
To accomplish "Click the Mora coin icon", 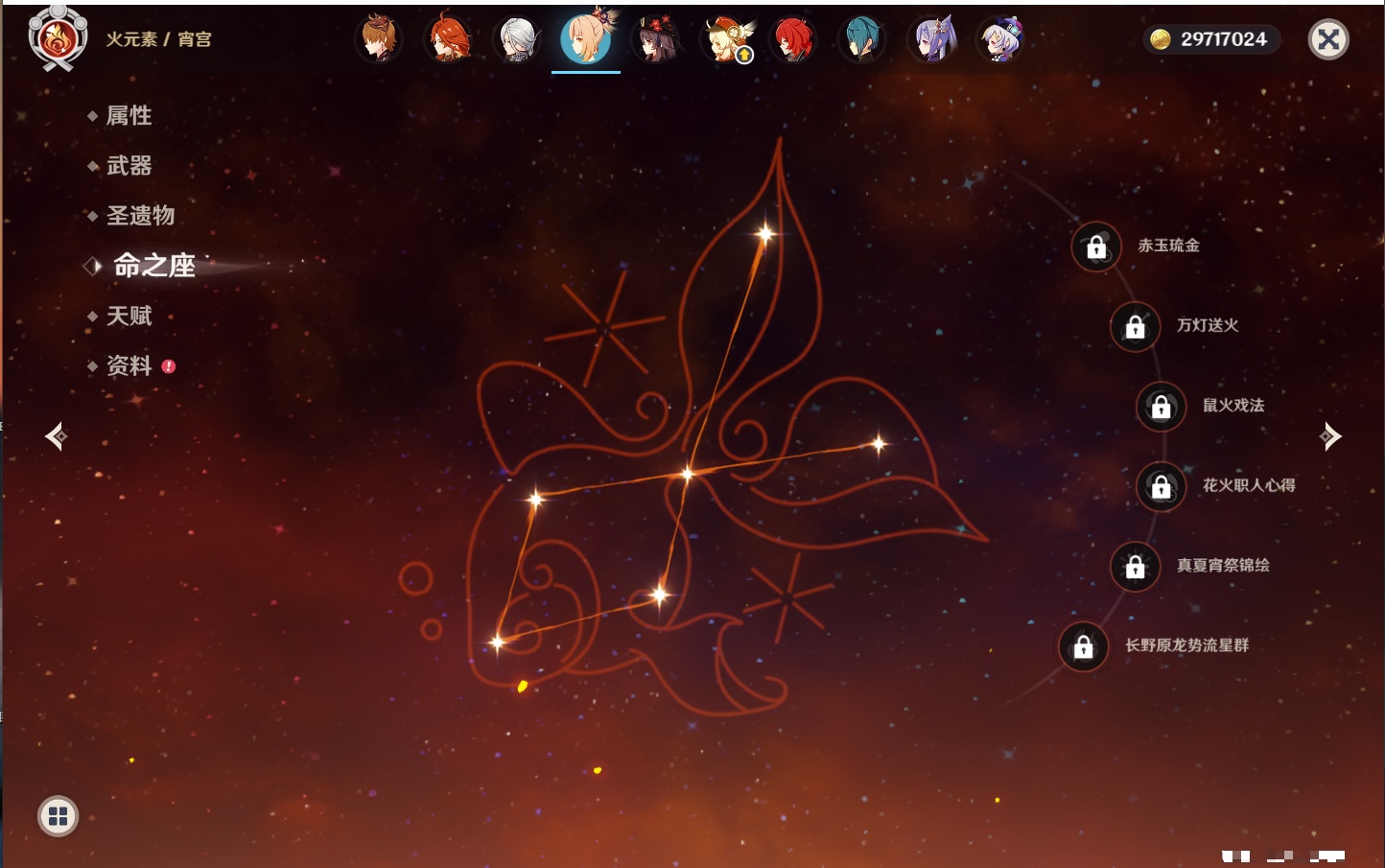I will pos(1161,39).
